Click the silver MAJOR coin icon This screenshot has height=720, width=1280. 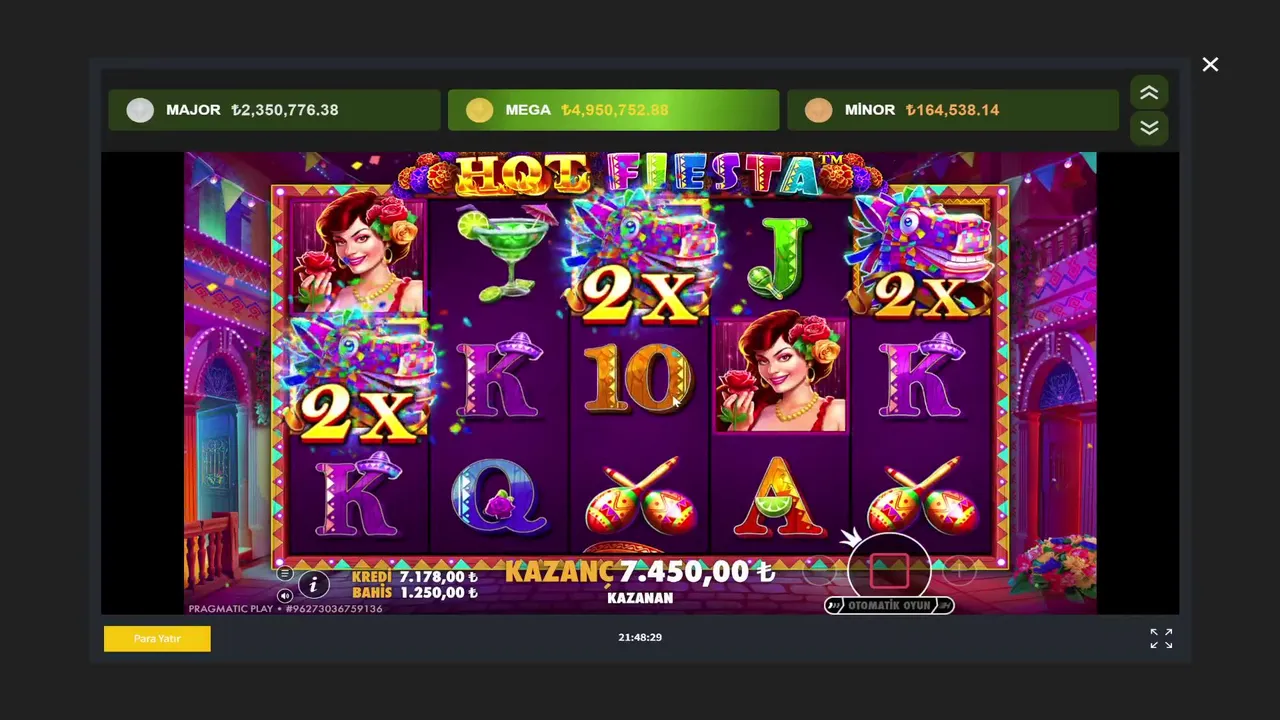click(140, 110)
